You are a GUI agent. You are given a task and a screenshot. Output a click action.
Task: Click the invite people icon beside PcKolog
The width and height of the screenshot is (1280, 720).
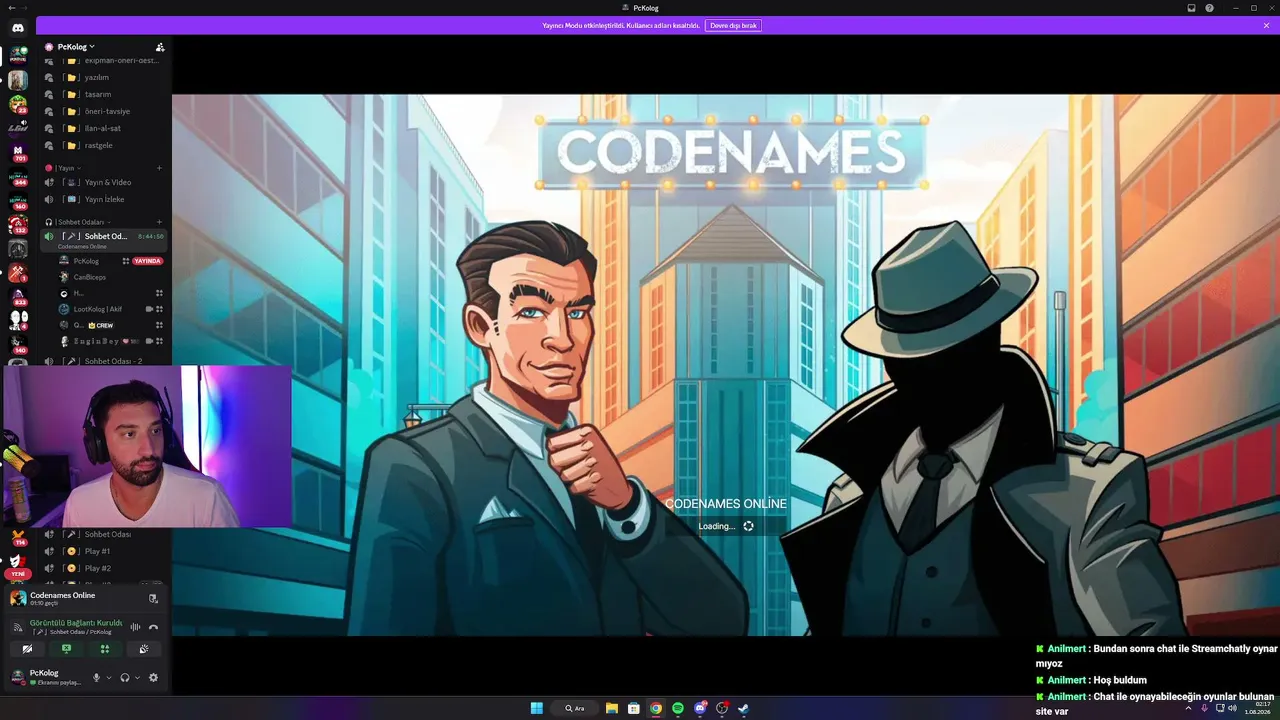pos(160,47)
